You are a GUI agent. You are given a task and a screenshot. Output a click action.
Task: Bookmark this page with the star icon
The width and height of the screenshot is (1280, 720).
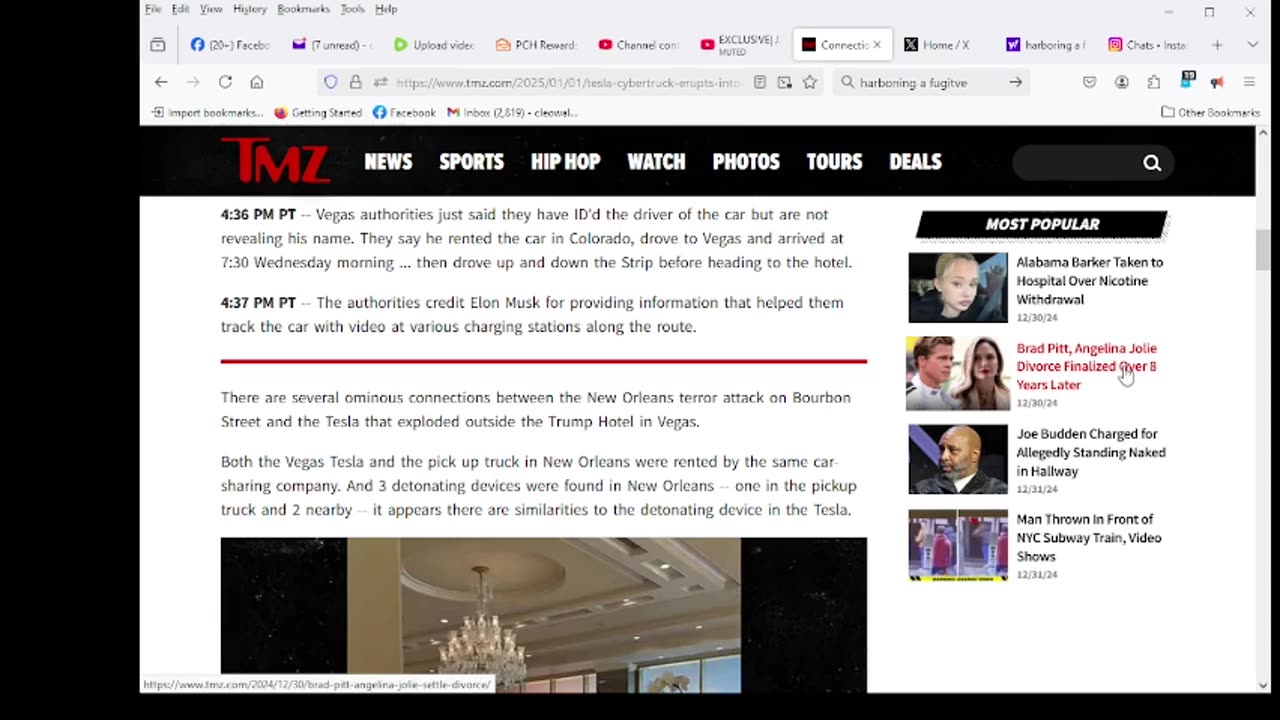tap(810, 82)
